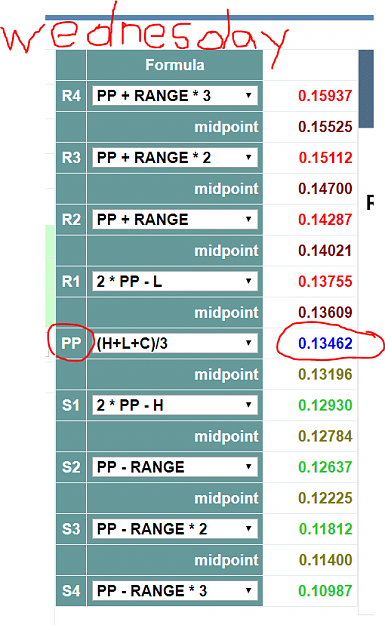Select the R2 value 0.14287
This screenshot has height=625, width=385.
(325, 220)
